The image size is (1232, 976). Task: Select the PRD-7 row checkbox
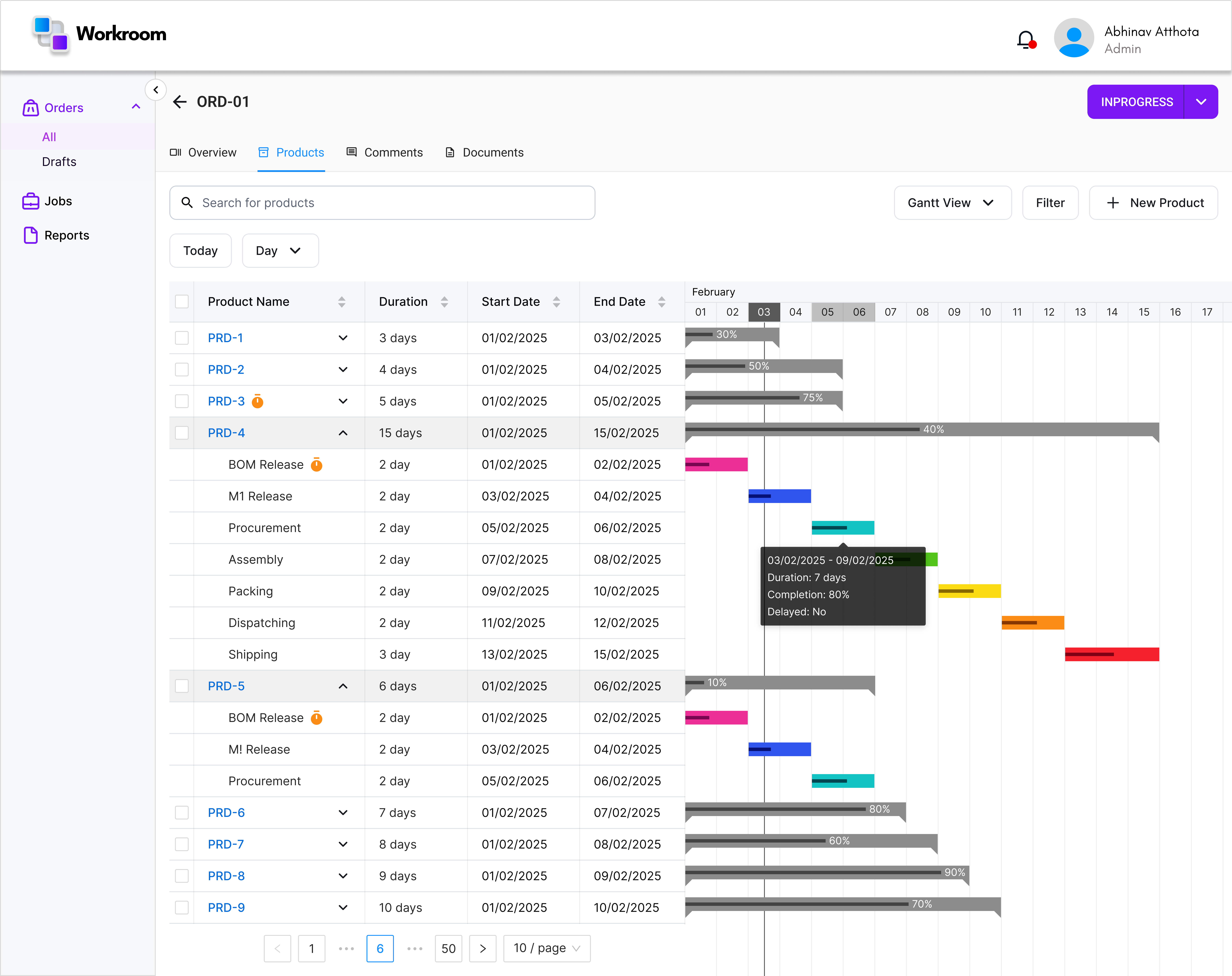tap(182, 844)
